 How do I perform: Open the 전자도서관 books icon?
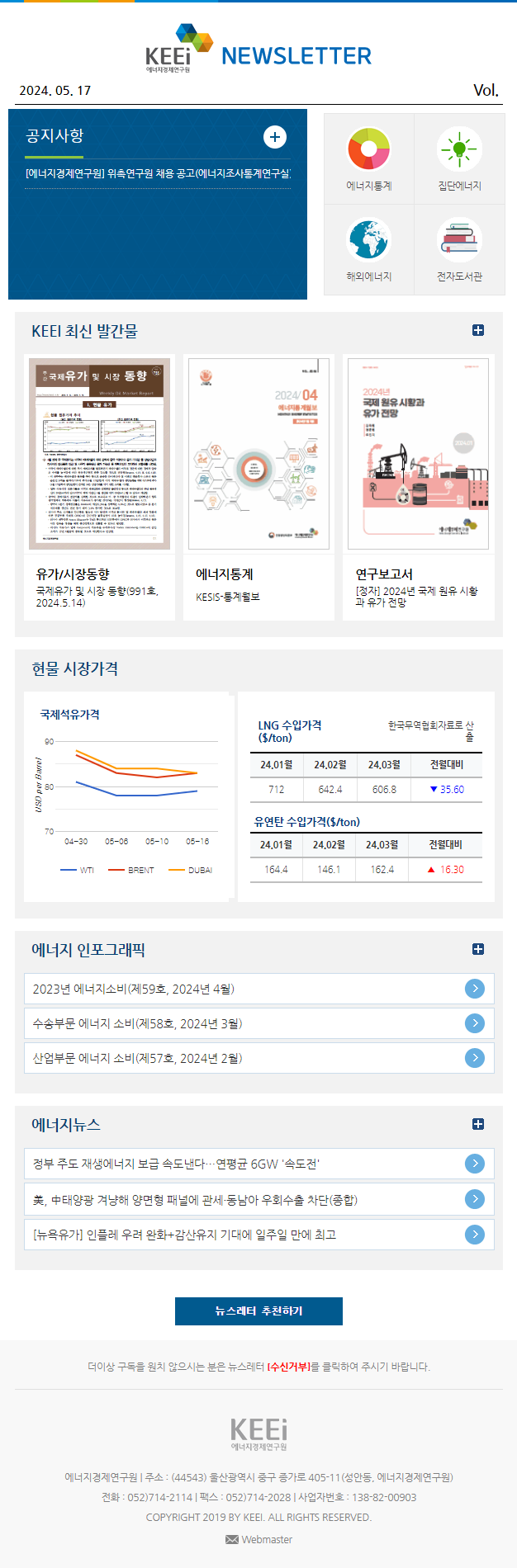click(459, 240)
